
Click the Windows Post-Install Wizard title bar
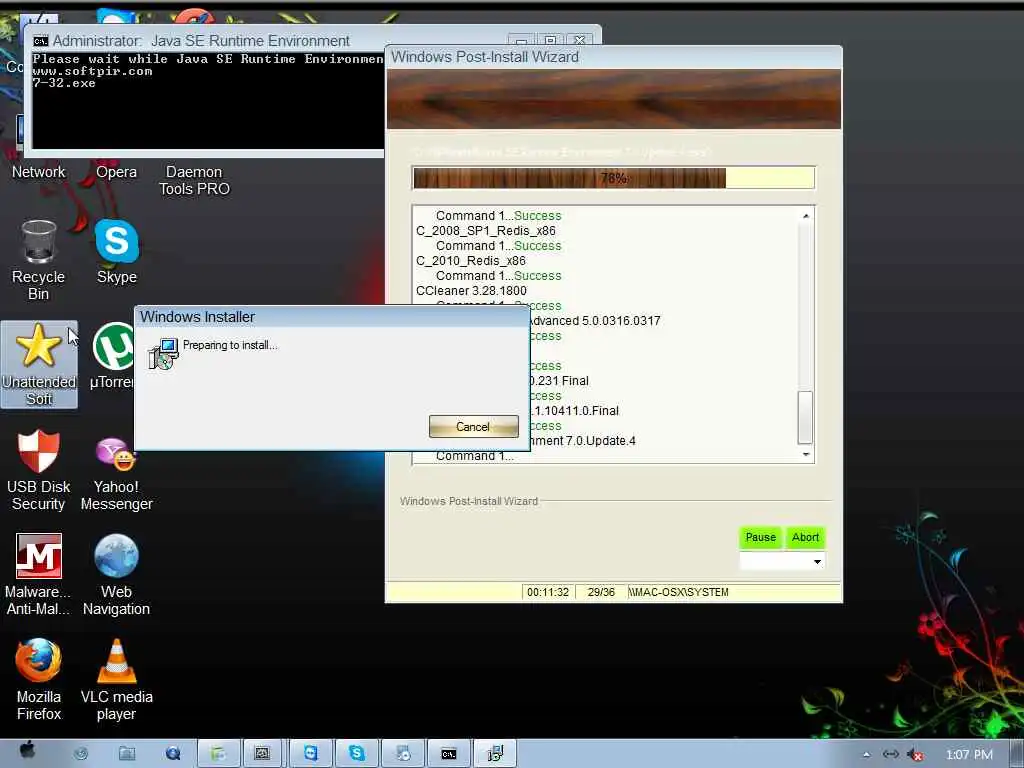[613, 57]
